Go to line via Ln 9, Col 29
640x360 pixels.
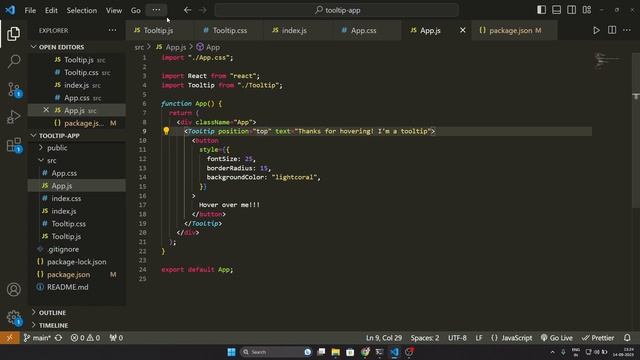coord(384,338)
